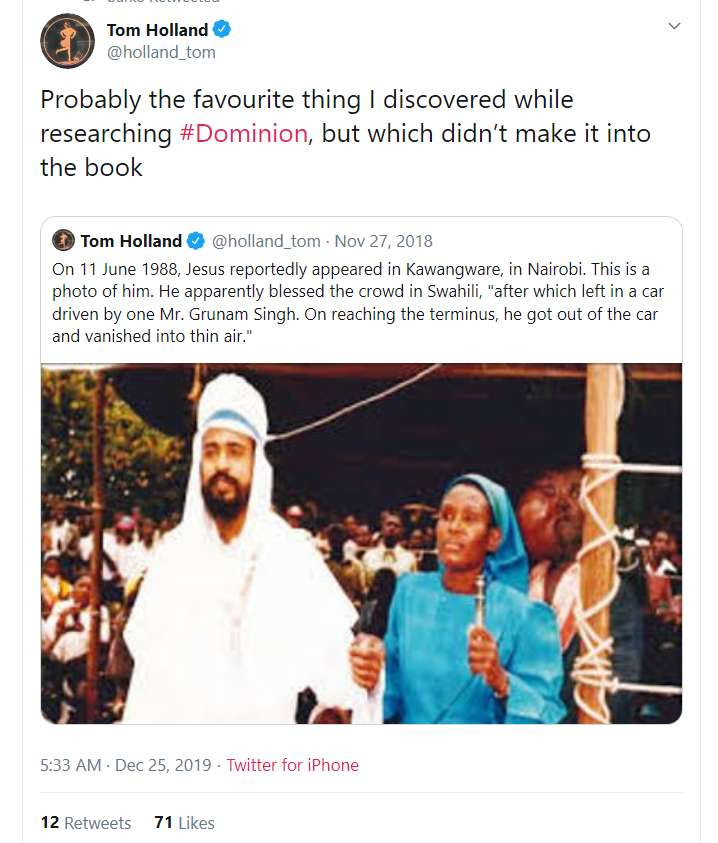
Task: Click the @holland_tom handle under the top name
Action: pos(161,53)
